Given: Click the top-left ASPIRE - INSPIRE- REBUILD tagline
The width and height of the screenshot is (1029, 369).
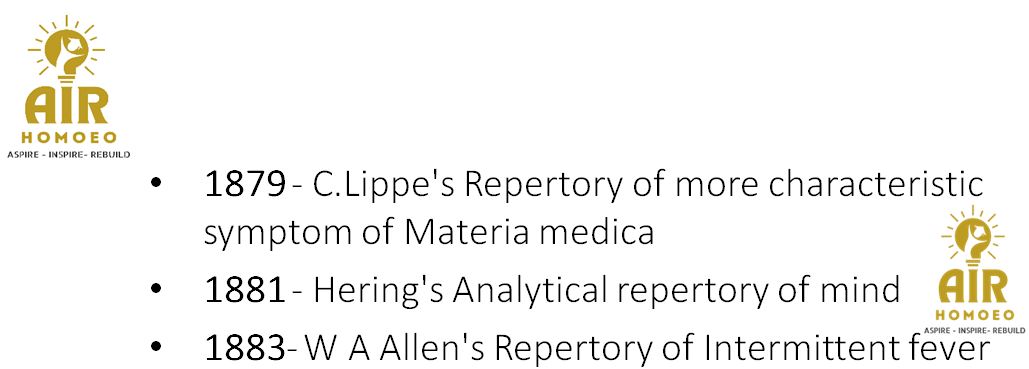Looking at the screenshot, I should 68,154.
